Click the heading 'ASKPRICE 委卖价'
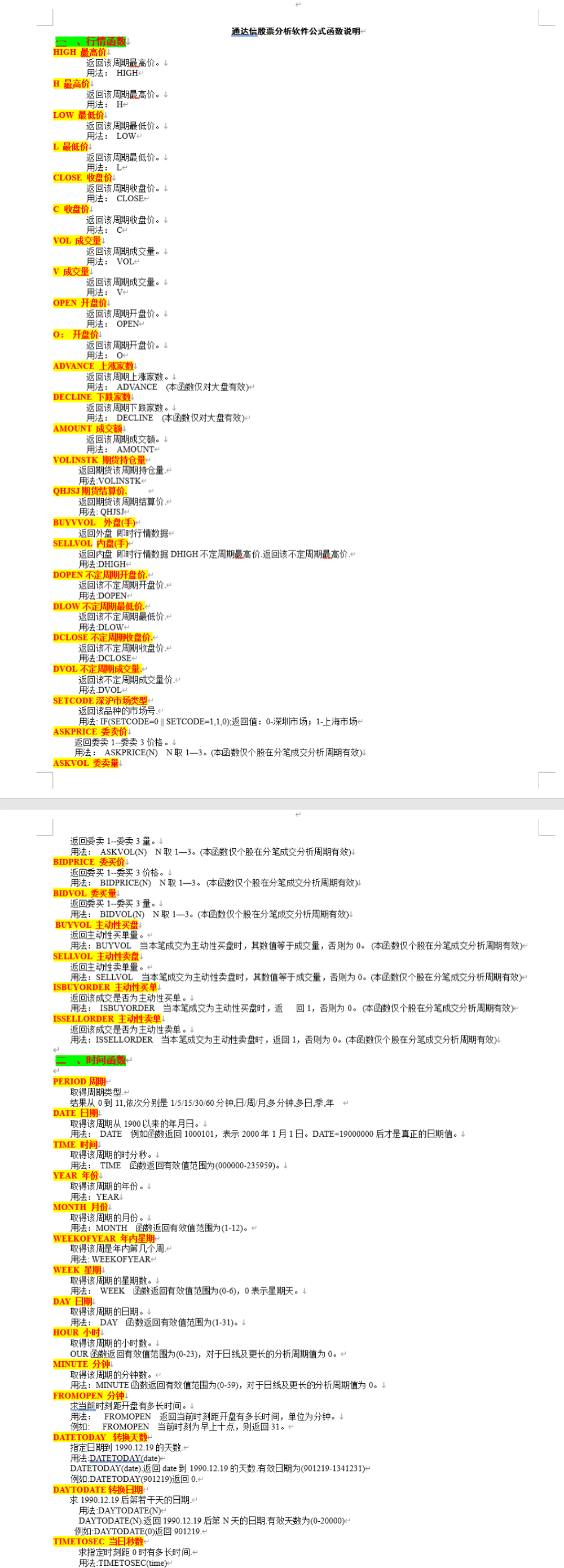This screenshot has height=1568, width=564. pyautogui.click(x=90, y=732)
